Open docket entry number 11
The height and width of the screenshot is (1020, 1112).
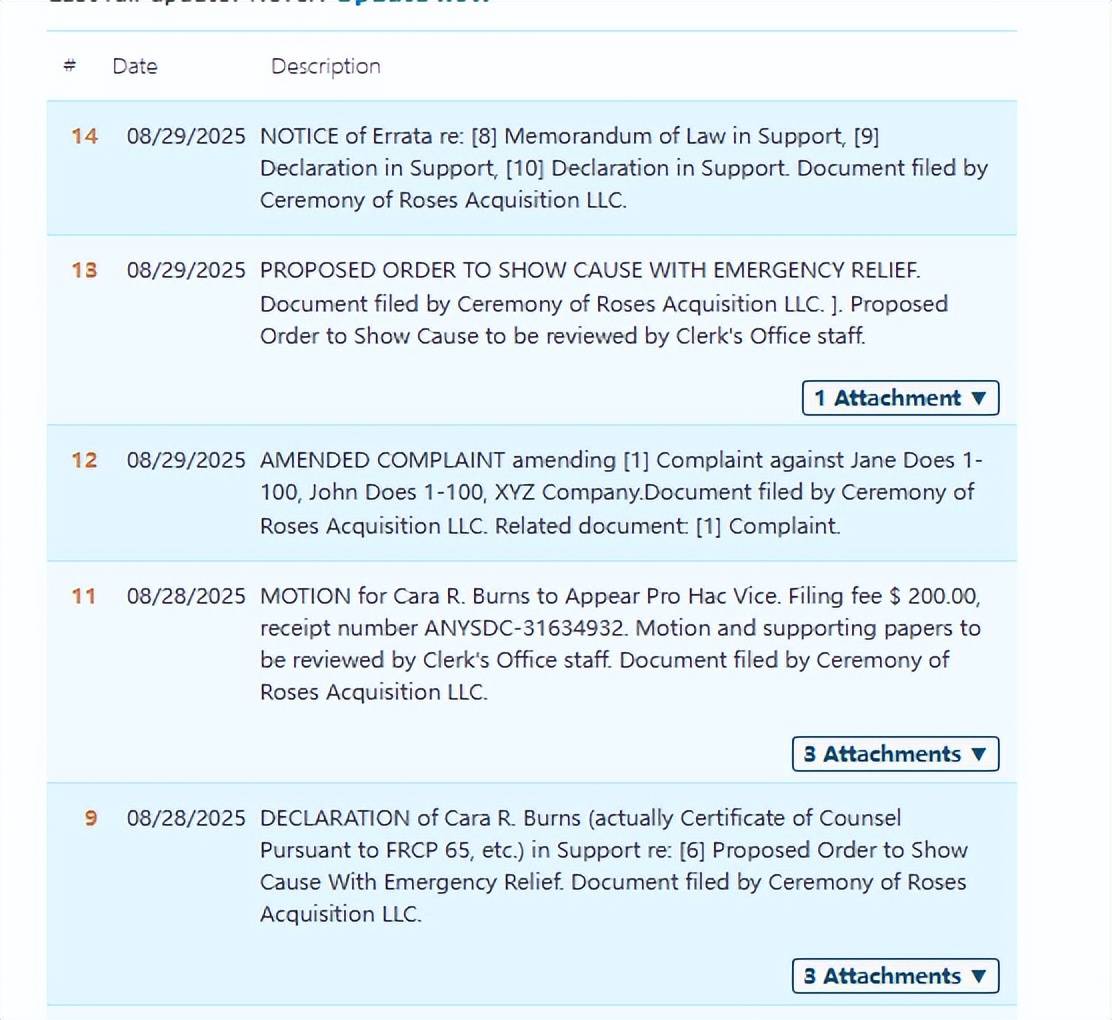click(84, 596)
